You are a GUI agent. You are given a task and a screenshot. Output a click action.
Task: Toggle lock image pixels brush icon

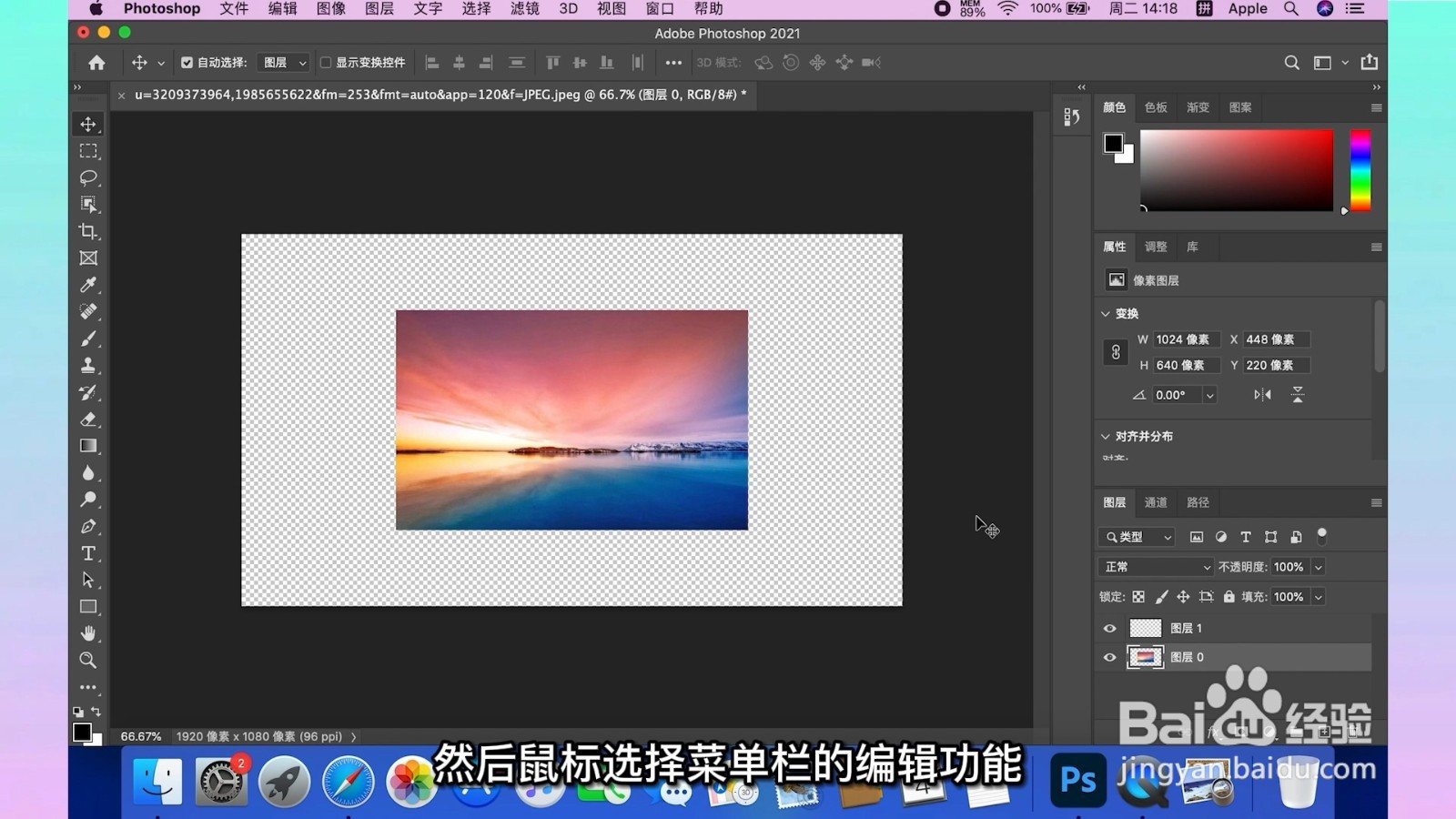coord(1161,597)
